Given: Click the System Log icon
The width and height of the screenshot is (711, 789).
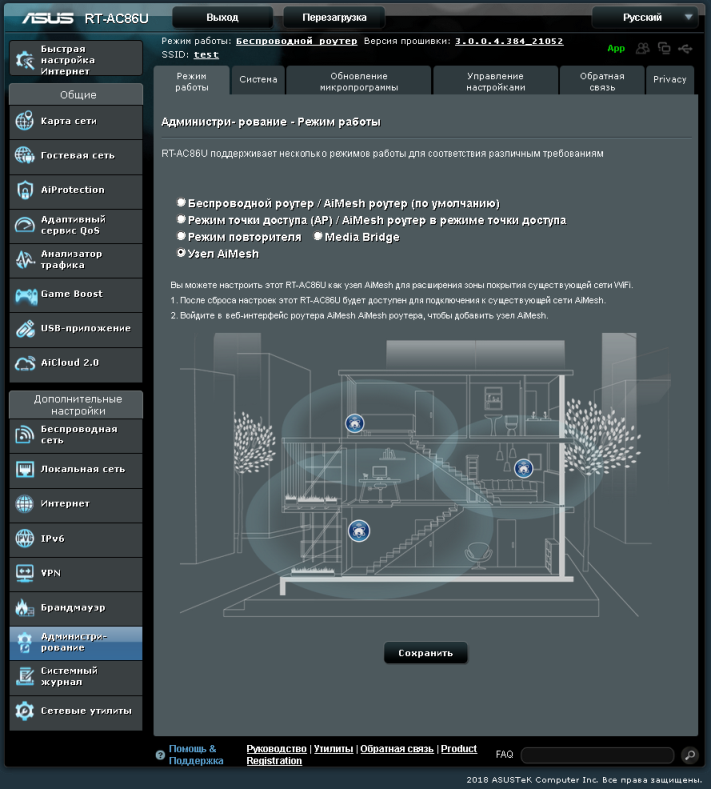Looking at the screenshot, I should click(24, 677).
